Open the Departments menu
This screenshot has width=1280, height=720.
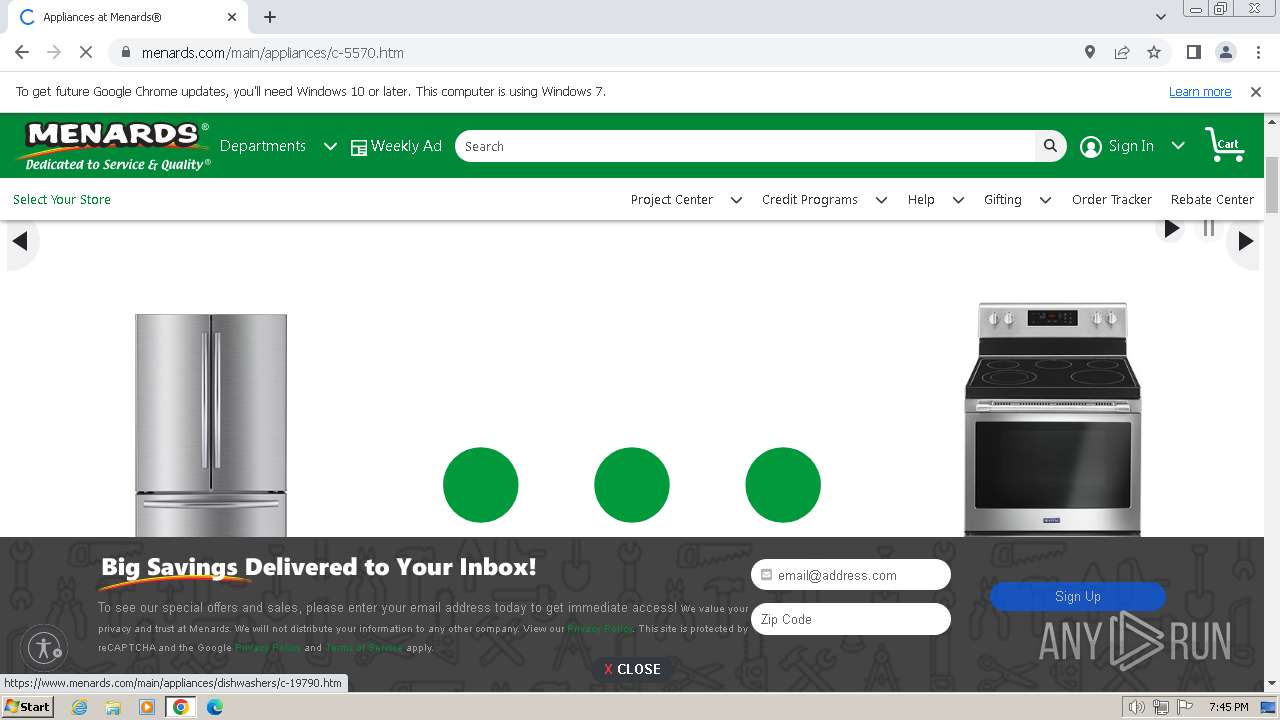262,146
